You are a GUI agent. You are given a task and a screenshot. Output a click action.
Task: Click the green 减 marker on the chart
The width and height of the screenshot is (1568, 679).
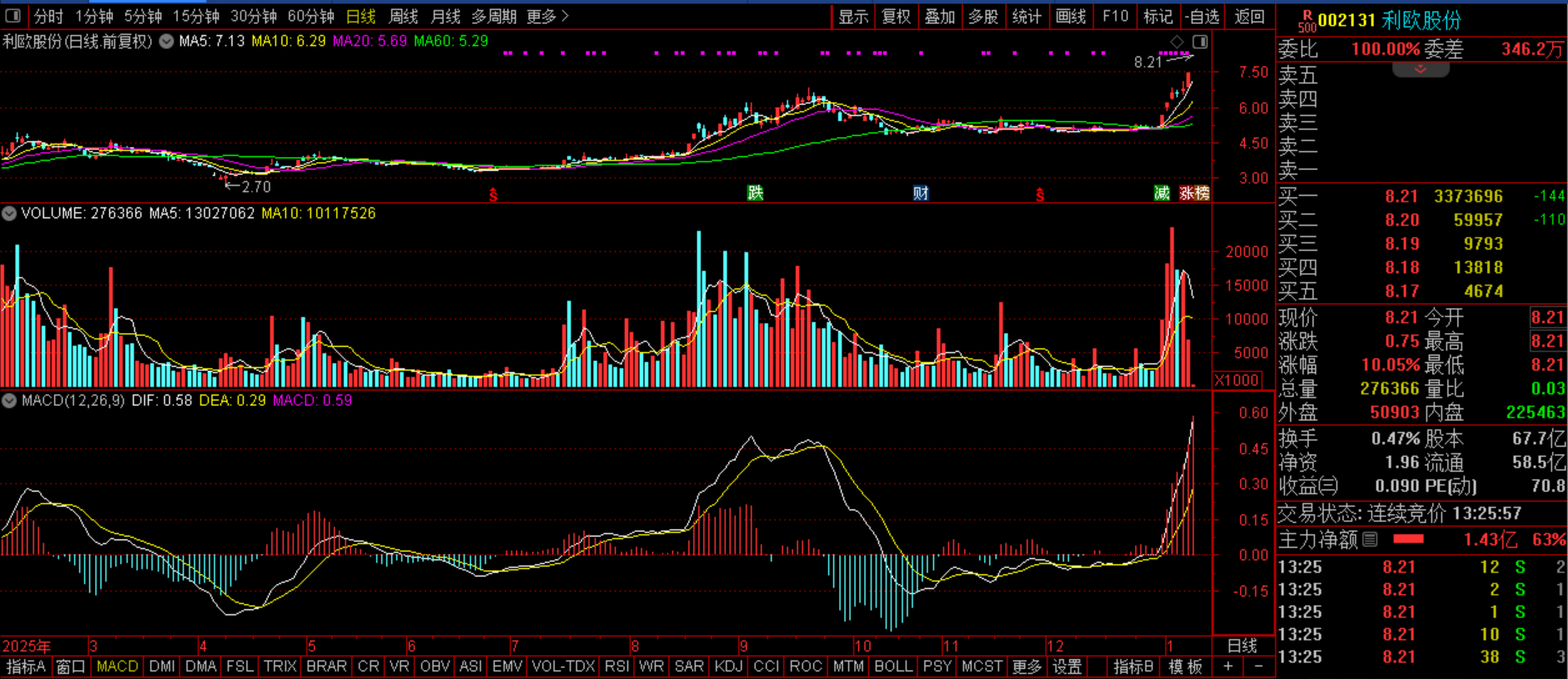coord(1162,193)
